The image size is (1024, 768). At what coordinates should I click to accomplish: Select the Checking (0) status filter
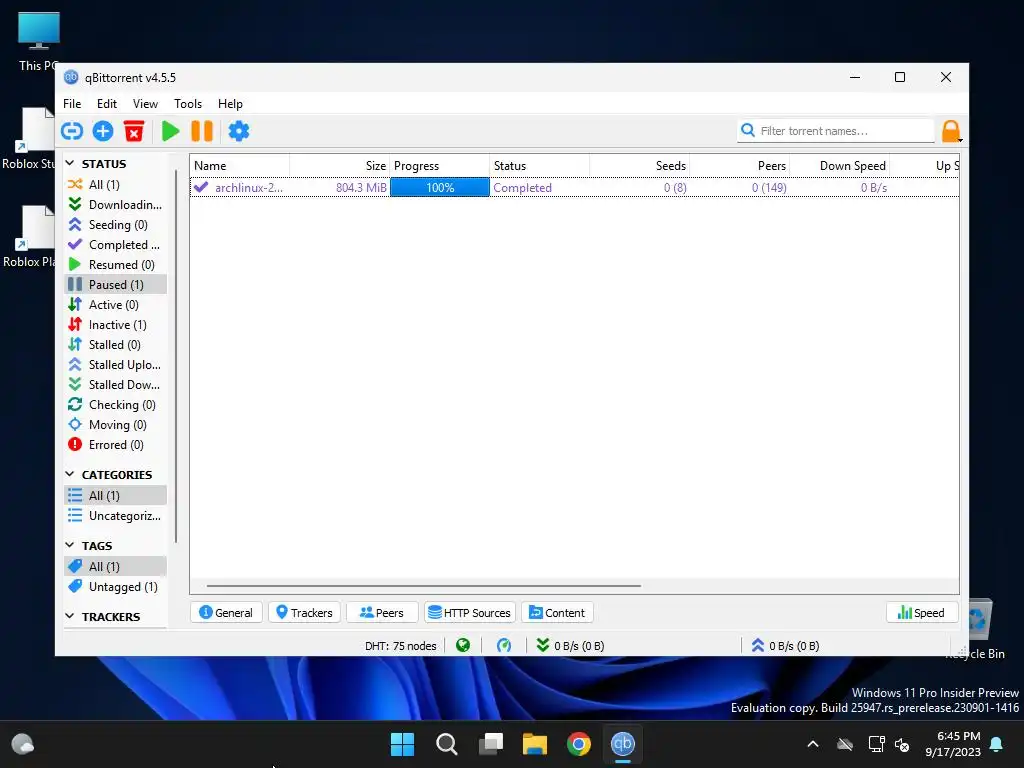115,405
